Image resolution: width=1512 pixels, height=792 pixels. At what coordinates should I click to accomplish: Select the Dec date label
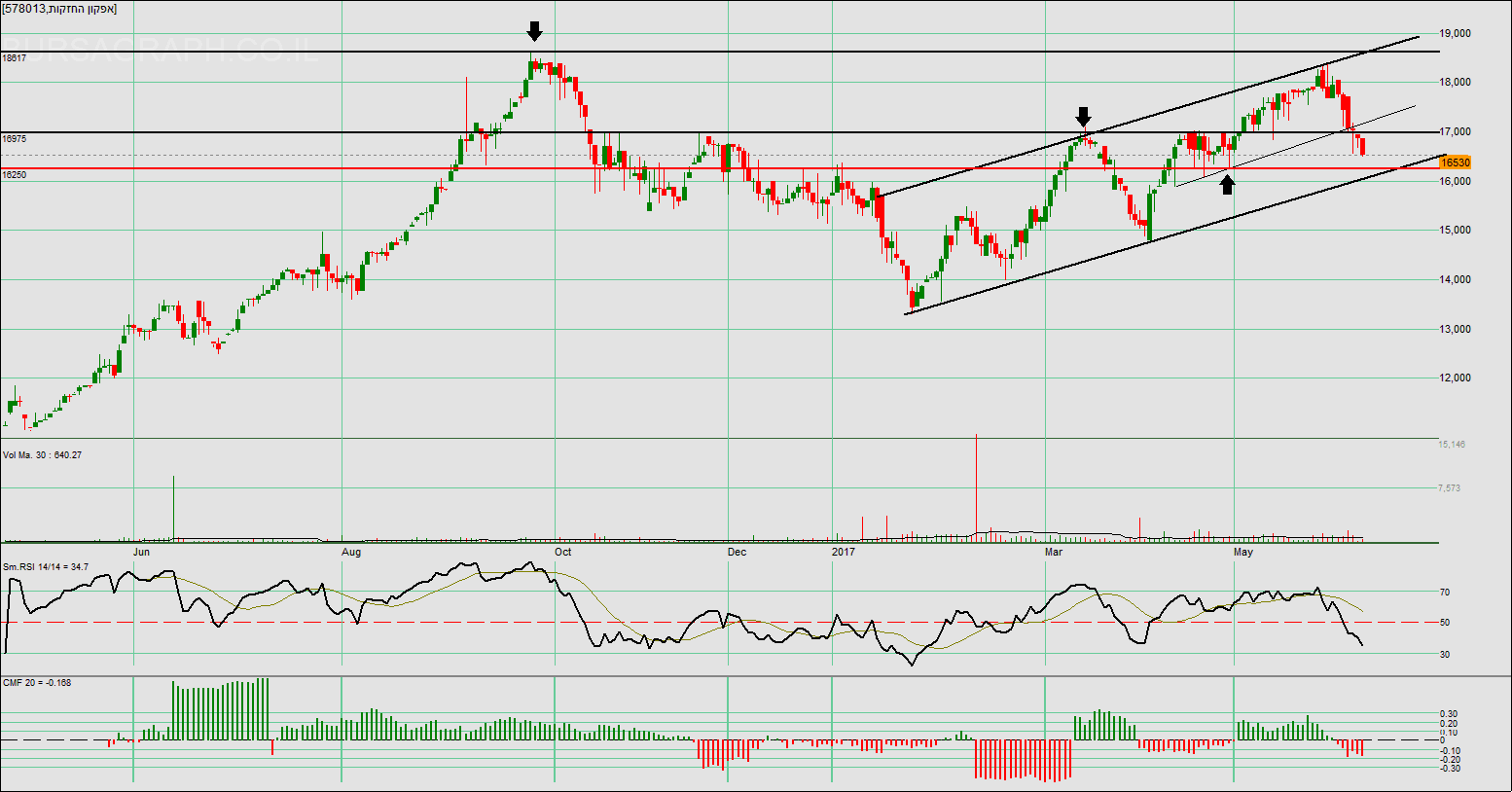738,552
